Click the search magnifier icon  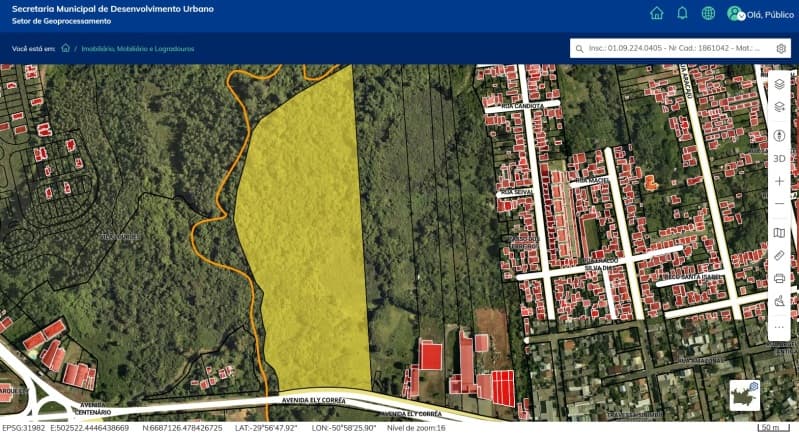[x=579, y=49]
